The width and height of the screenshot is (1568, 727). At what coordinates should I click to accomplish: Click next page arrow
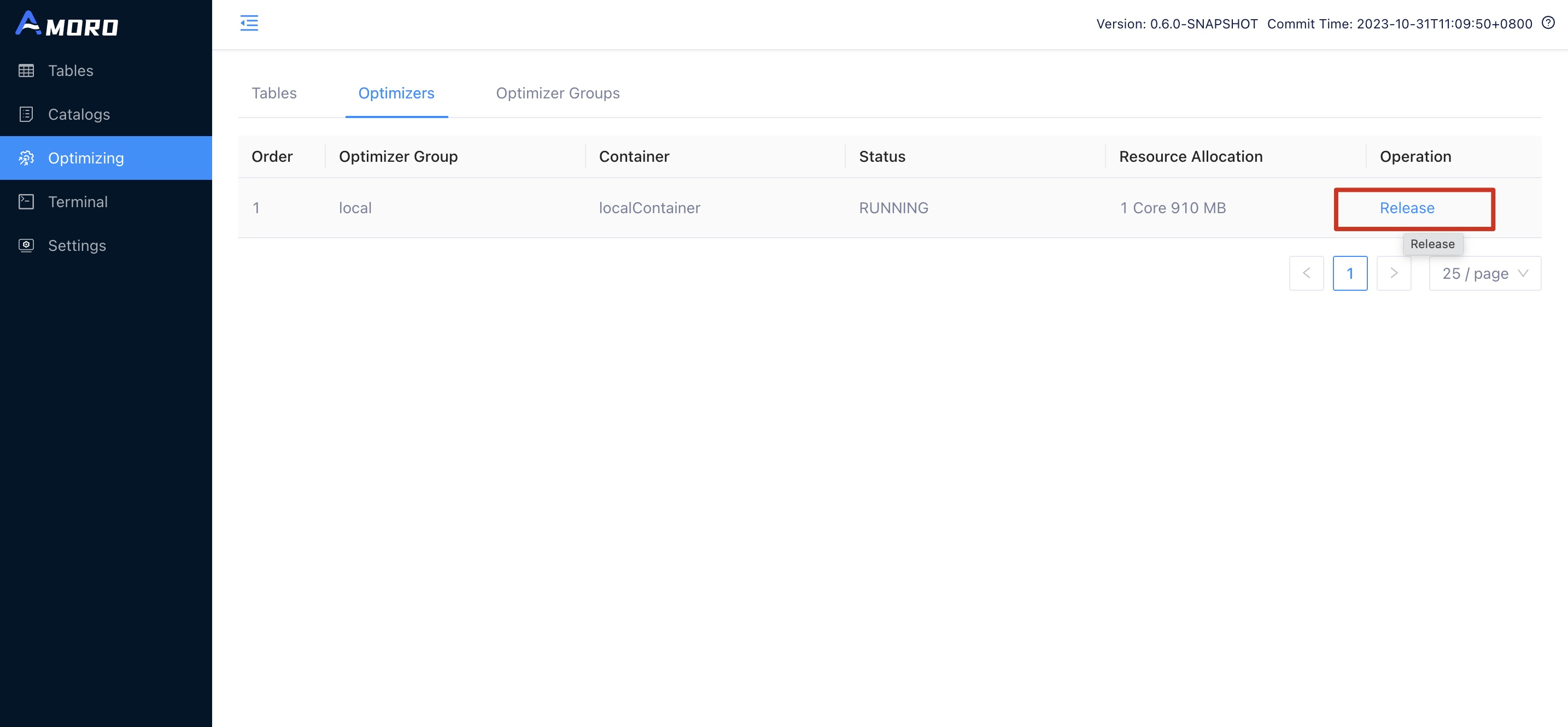coord(1393,273)
